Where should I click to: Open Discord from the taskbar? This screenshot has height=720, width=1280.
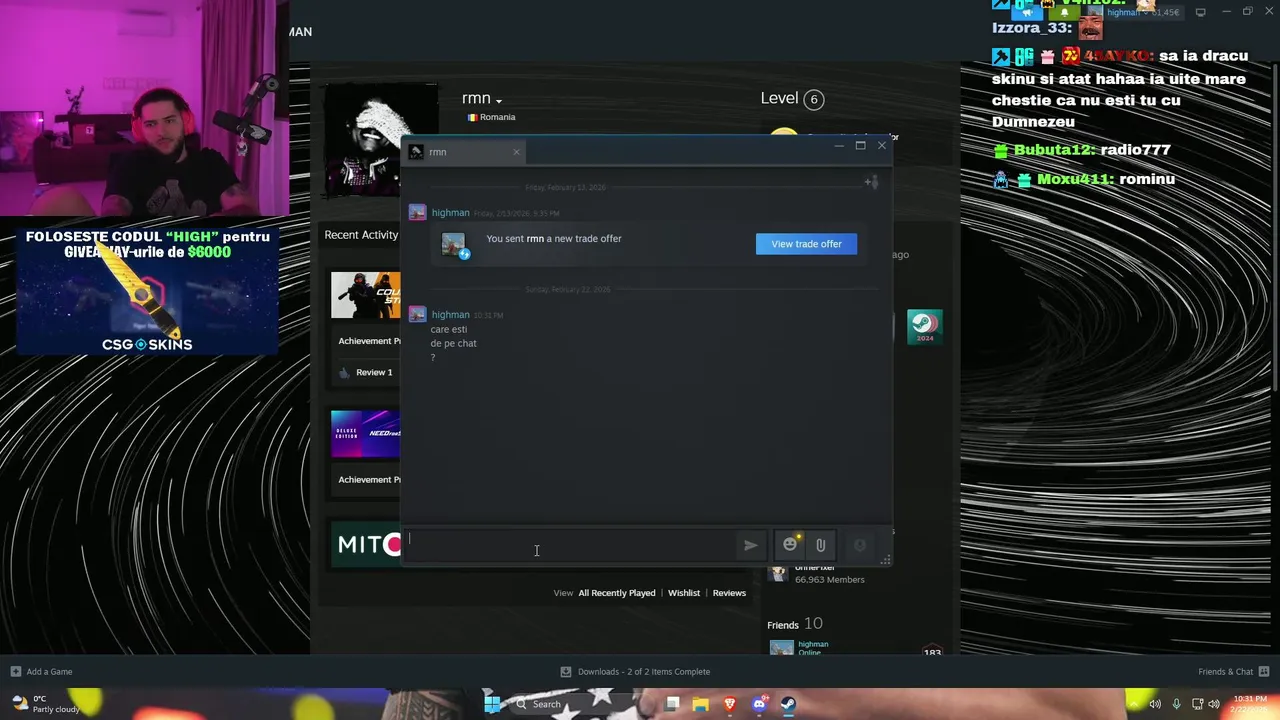pyautogui.click(x=759, y=704)
